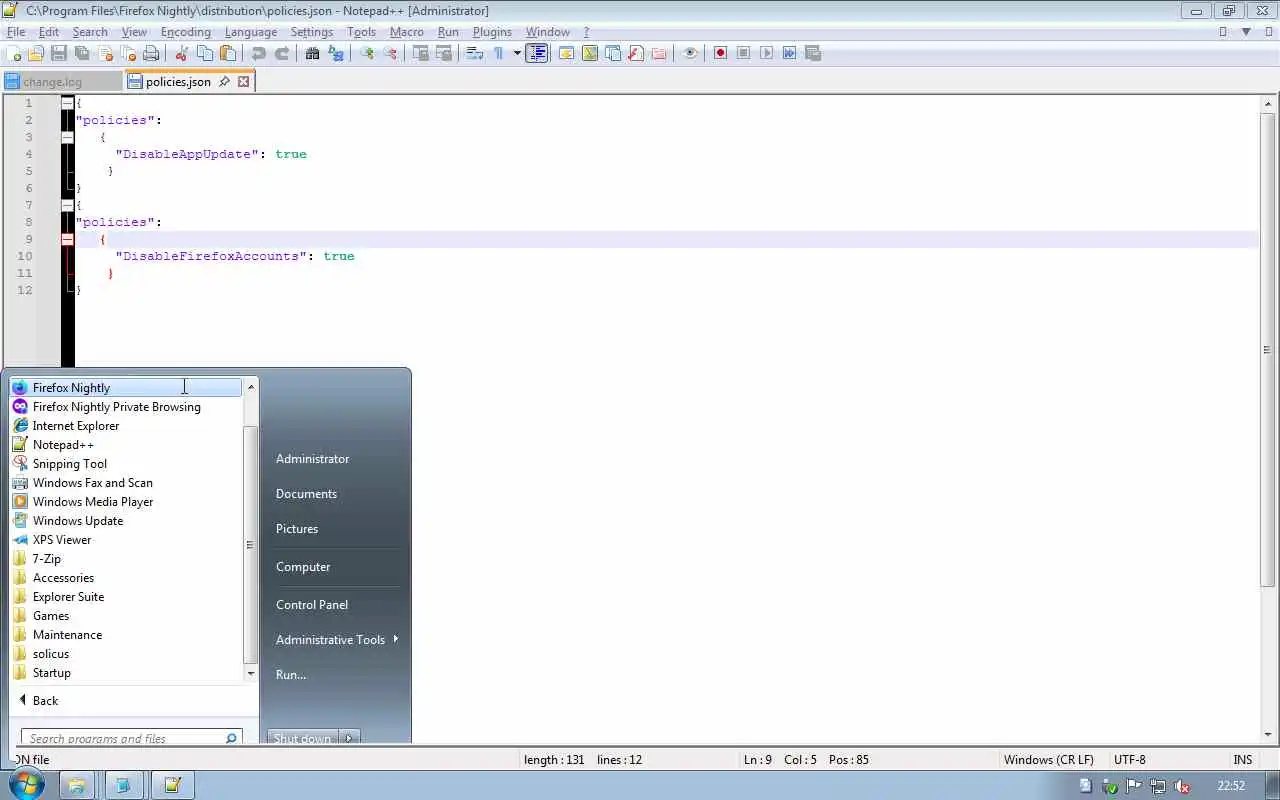The height and width of the screenshot is (800, 1280).
Task: Open the Document Map panel icon
Action: click(x=589, y=53)
